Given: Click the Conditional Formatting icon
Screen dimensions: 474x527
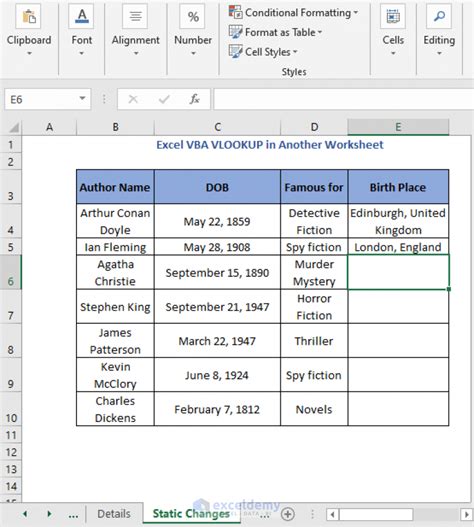Looking at the screenshot, I should [x=235, y=12].
